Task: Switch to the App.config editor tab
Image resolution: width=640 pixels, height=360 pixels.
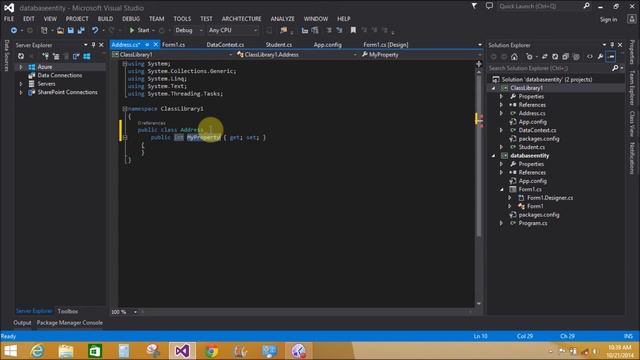Action: point(328,44)
